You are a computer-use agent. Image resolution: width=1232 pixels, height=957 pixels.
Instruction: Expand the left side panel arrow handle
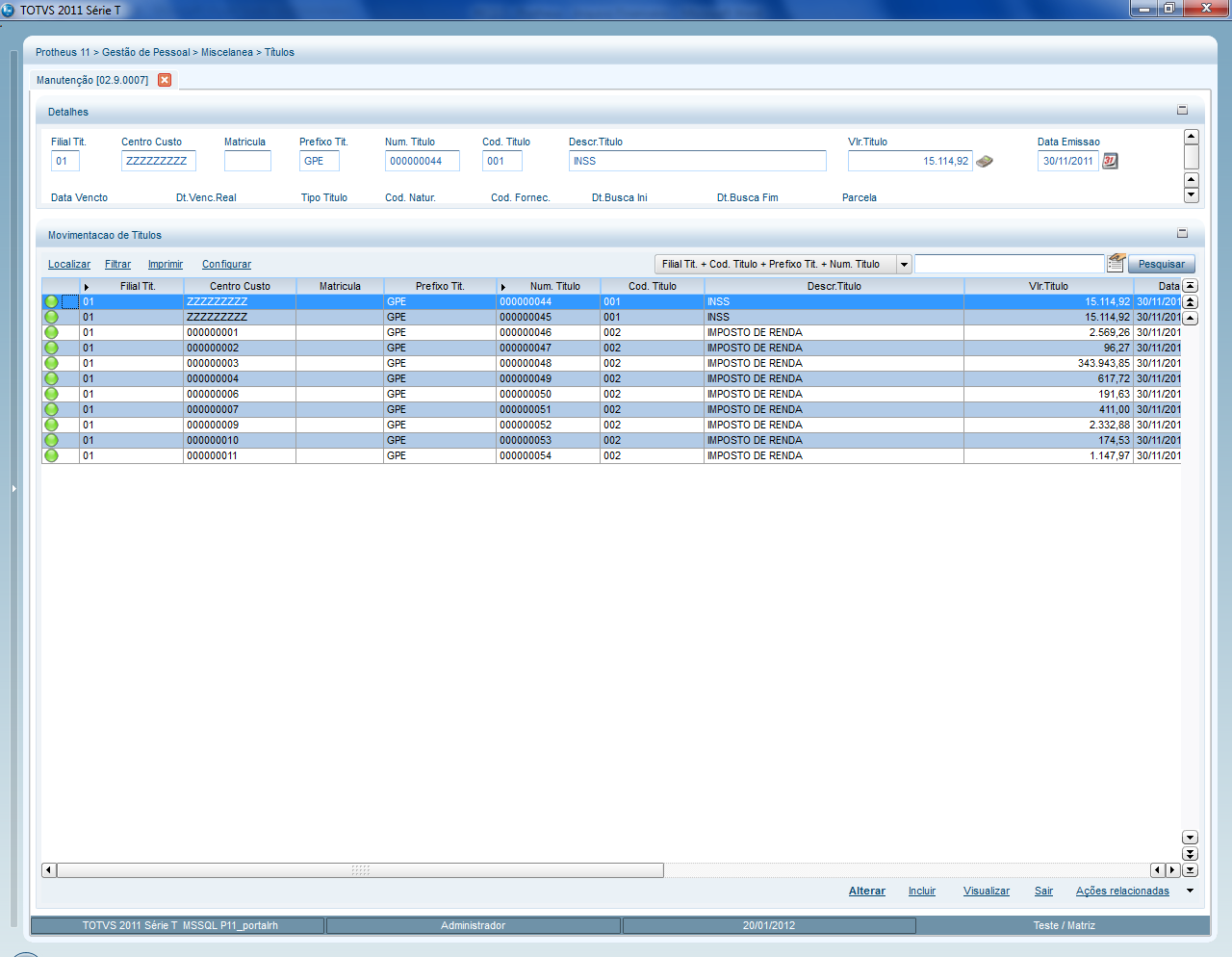click(x=13, y=489)
